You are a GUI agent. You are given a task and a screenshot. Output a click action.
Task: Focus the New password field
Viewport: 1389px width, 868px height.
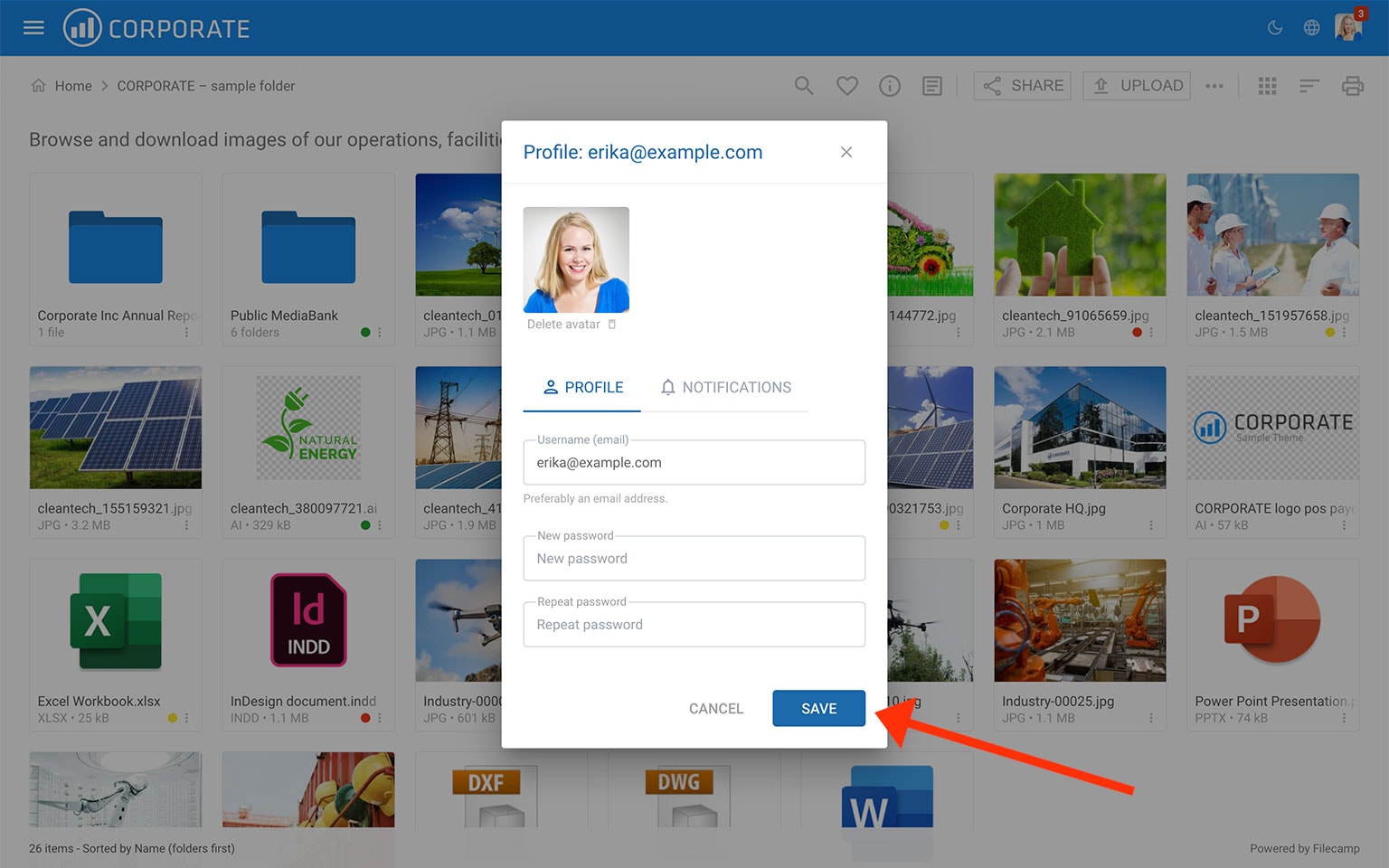click(x=694, y=559)
